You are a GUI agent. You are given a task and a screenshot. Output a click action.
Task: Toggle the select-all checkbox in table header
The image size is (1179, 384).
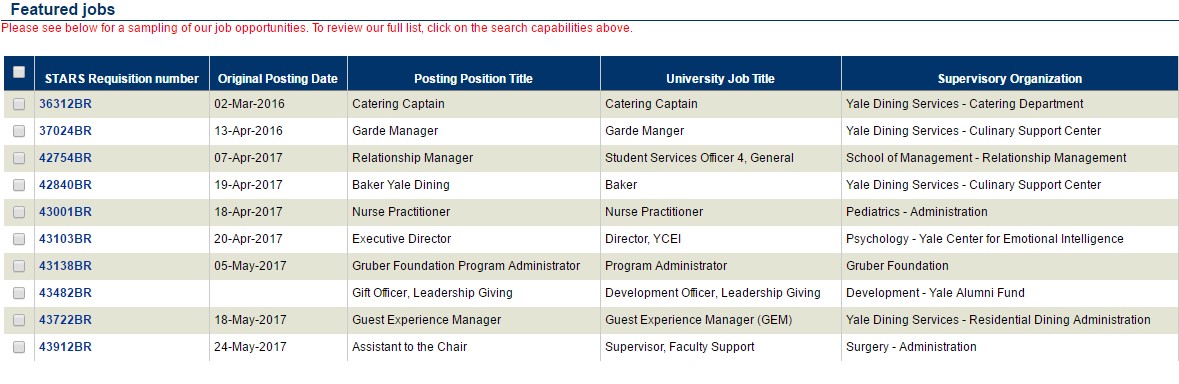[19, 72]
